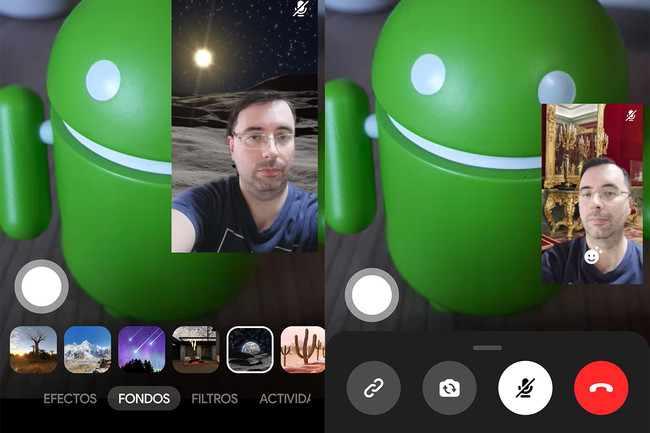Pick the desert cactus background thumbnail
The image size is (650, 433).
point(303,350)
